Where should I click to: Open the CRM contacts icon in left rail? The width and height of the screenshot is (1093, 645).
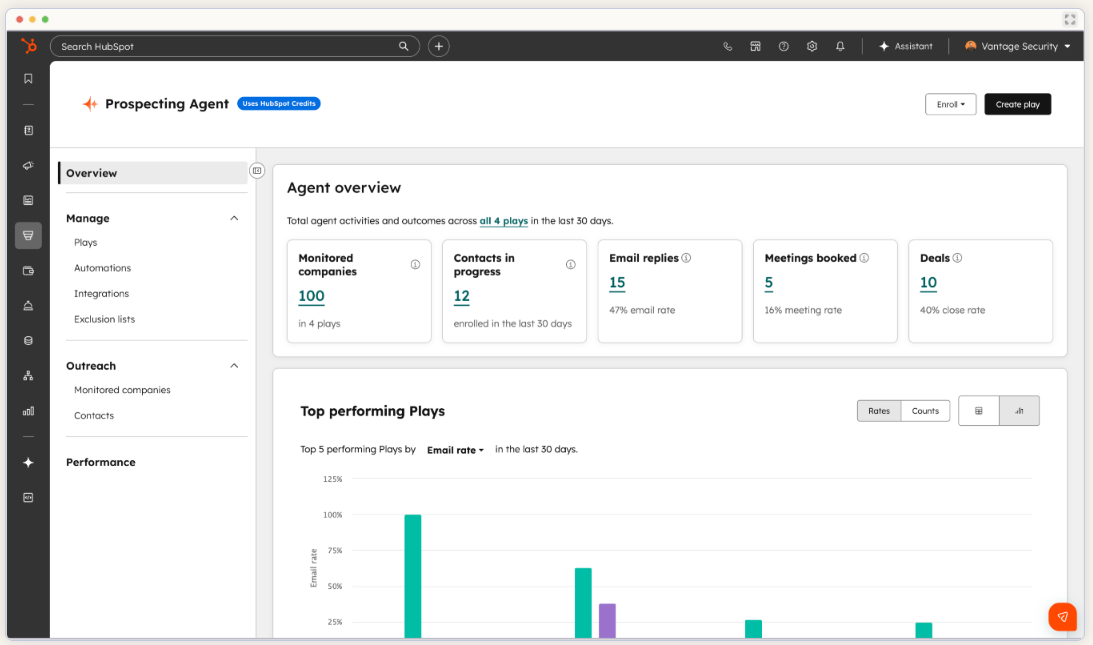(x=29, y=130)
